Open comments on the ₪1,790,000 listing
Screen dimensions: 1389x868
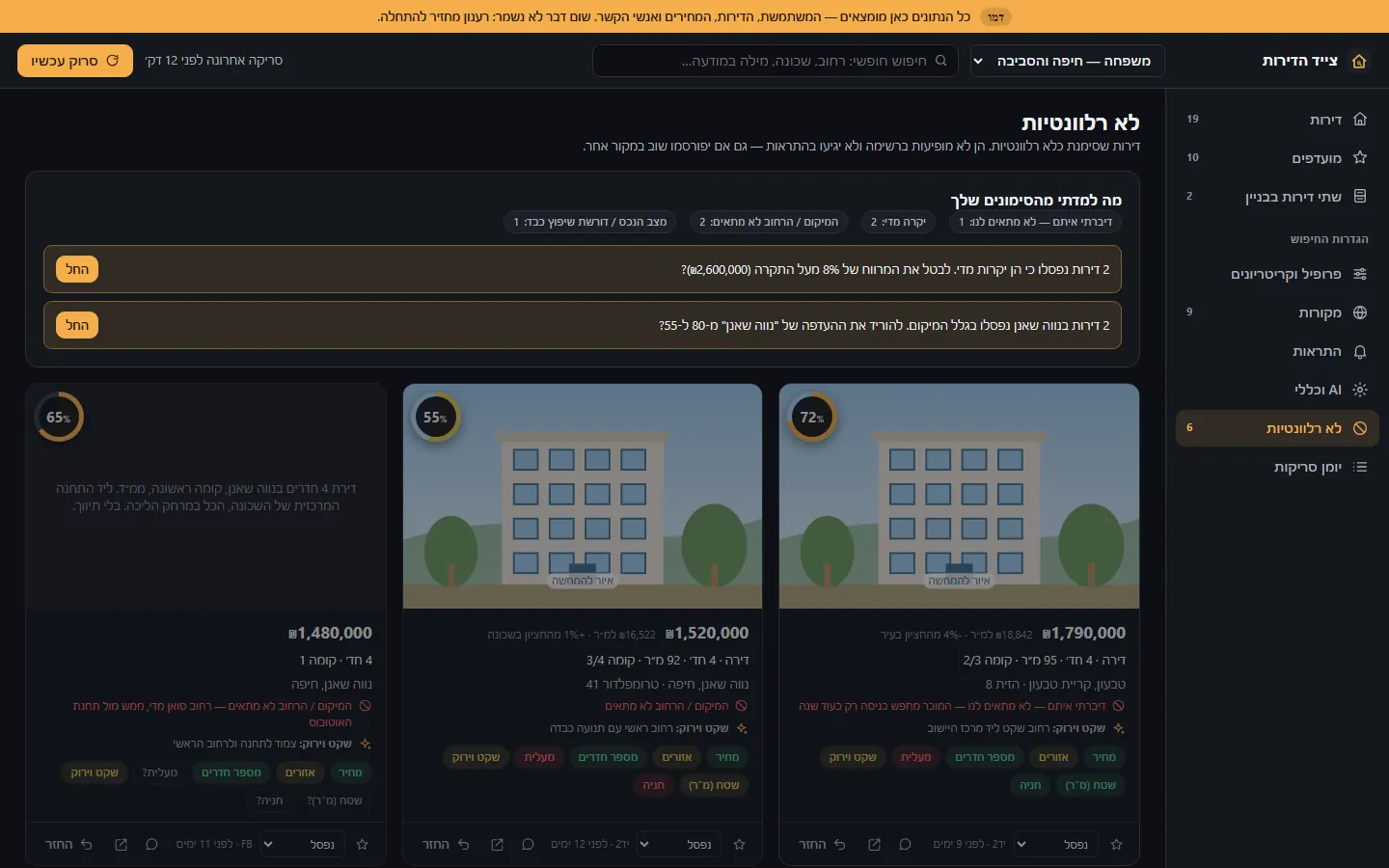tap(905, 844)
